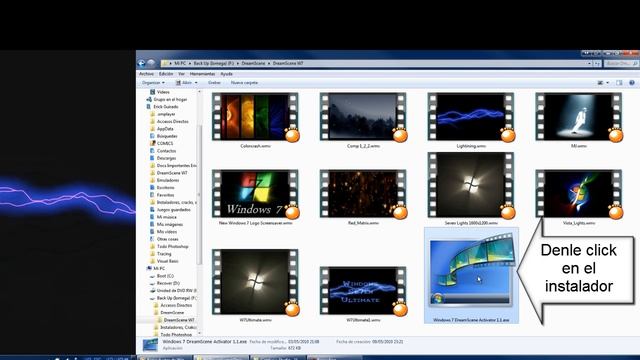Click the Explorer forward arrow

[151, 63]
